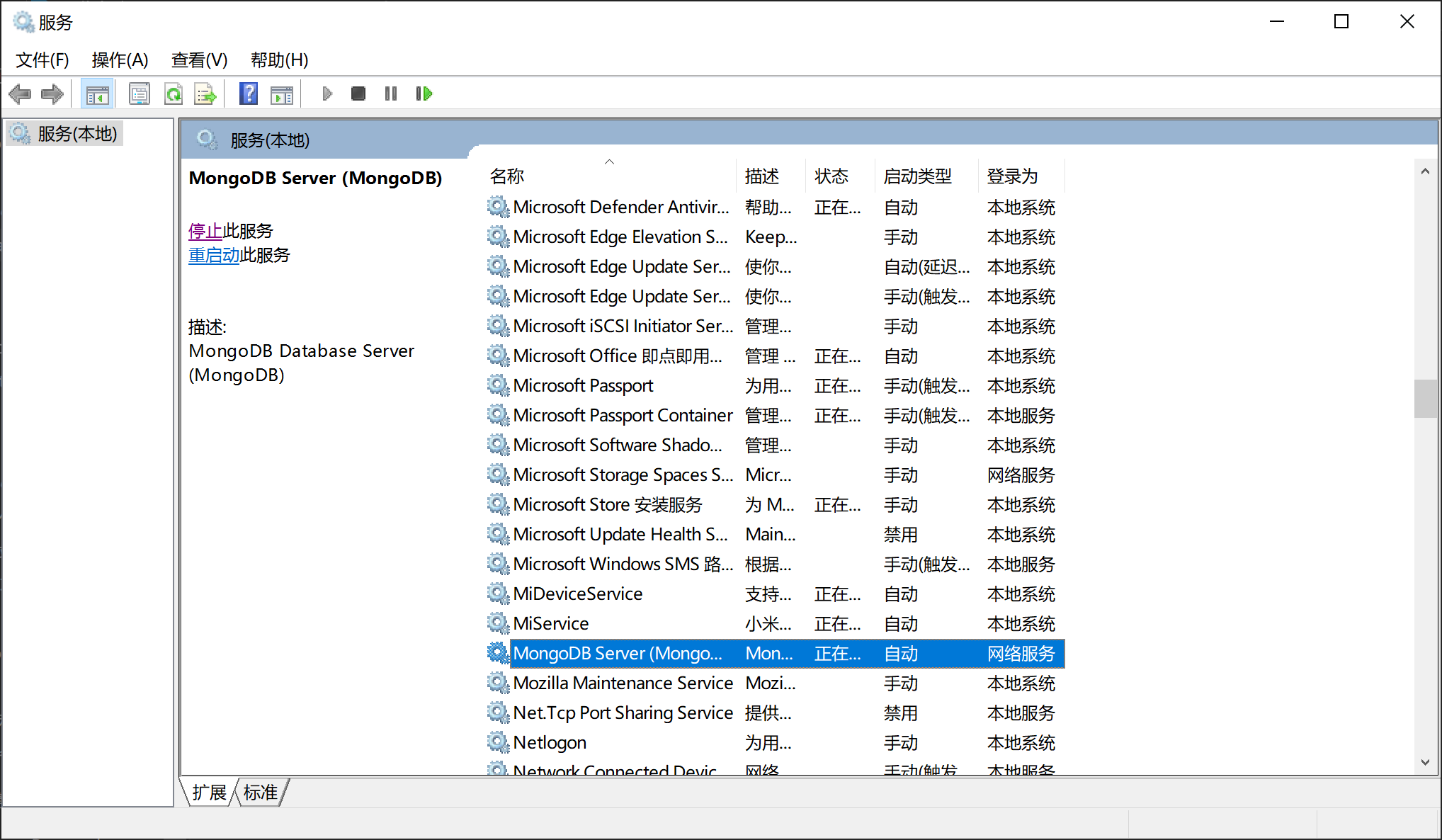This screenshot has height=840, width=1442.
Task: Click 自动(延迟... in Microsoft Edge Update row
Action: (926, 266)
